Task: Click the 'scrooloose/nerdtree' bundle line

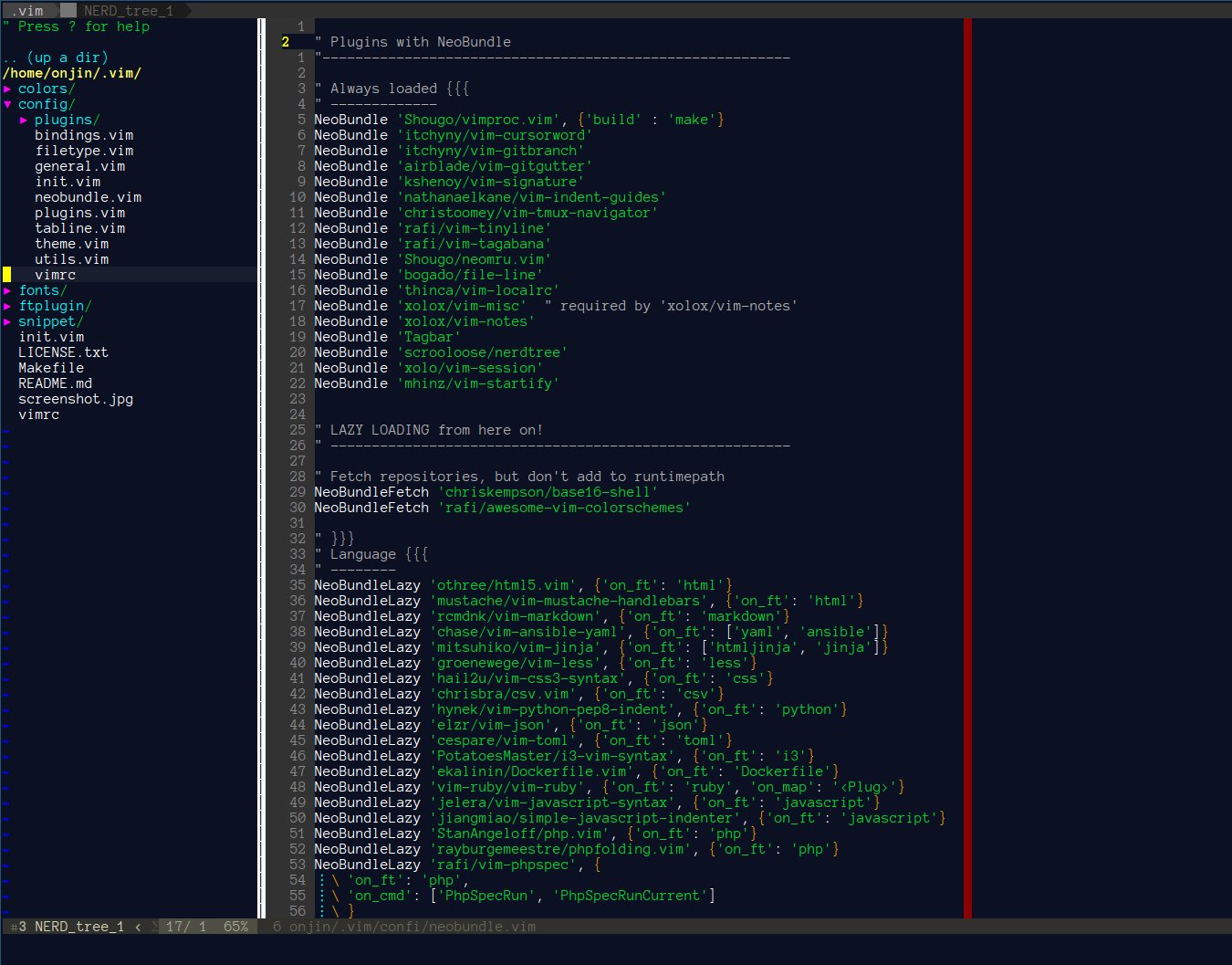Action: [441, 352]
